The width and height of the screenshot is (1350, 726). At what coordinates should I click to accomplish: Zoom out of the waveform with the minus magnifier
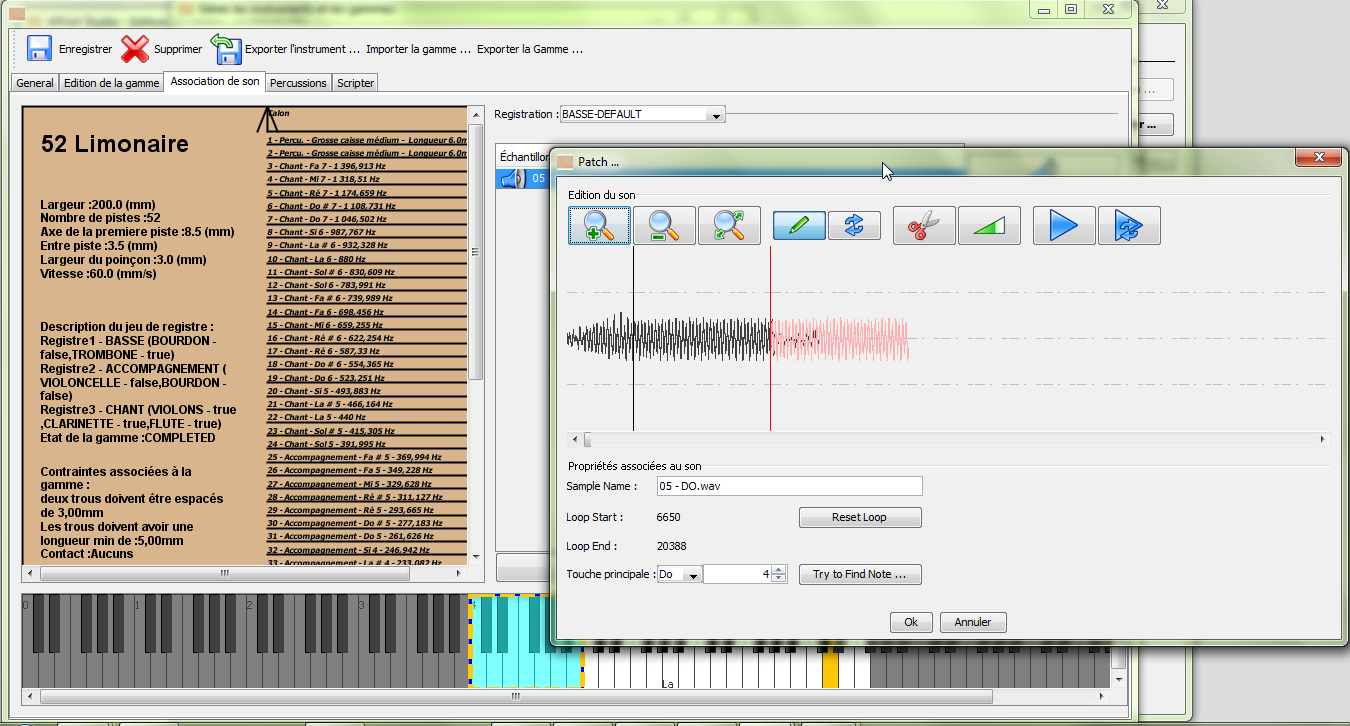click(x=665, y=225)
